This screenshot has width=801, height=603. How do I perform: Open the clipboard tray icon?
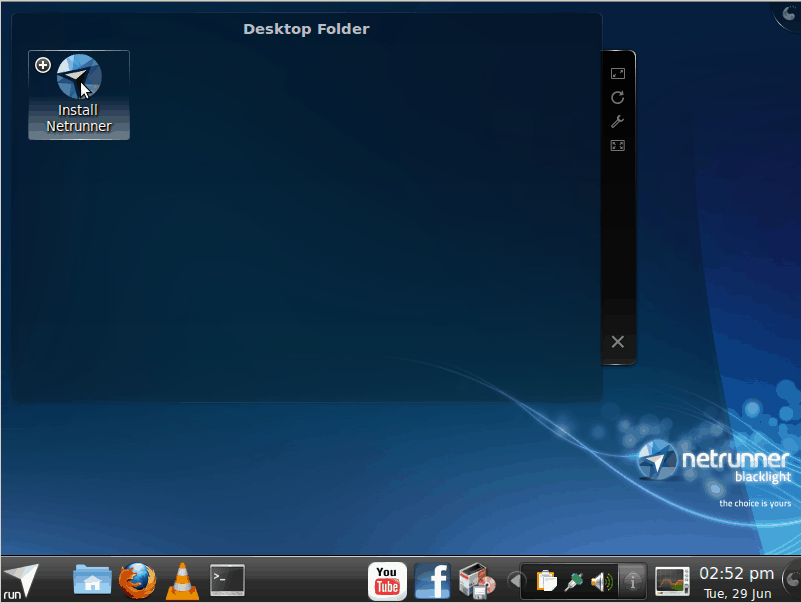[546, 581]
